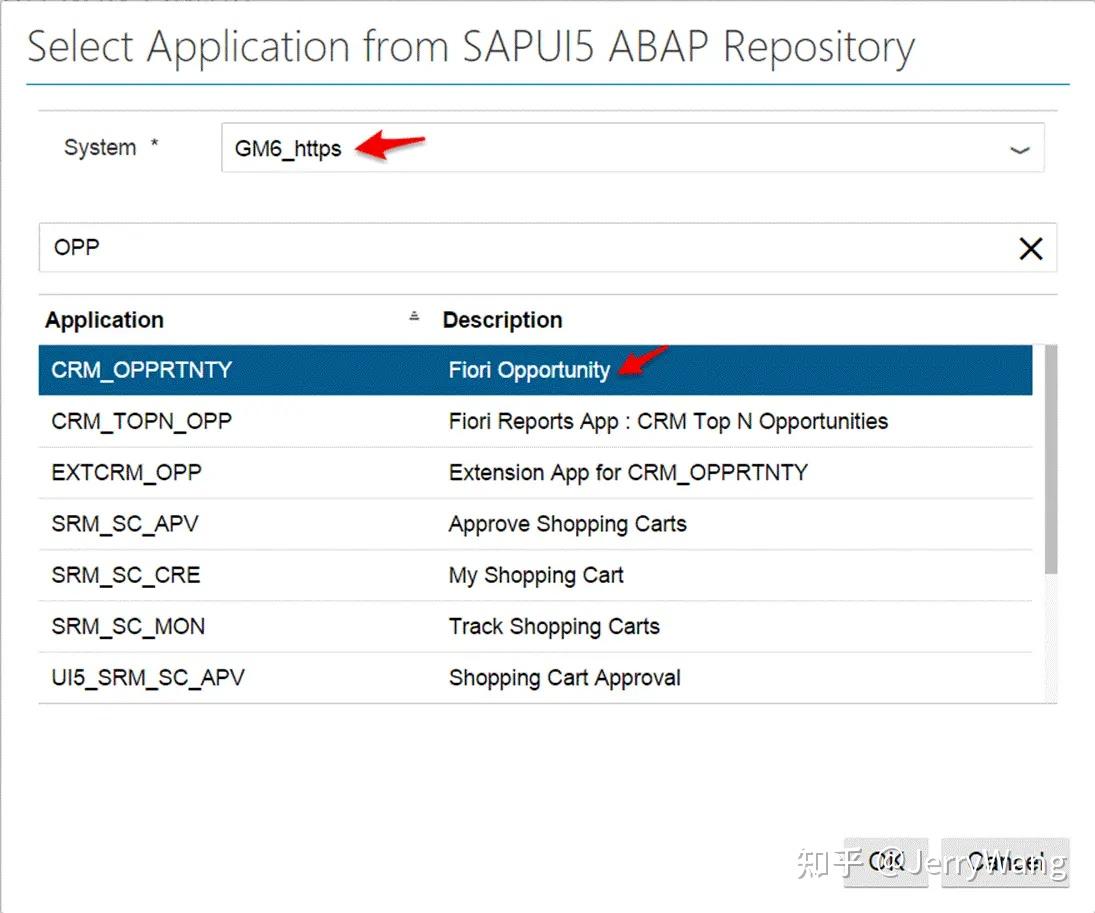Viewport: 1095px width, 913px height.
Task: Click the ascending sort icon beside Application header
Action: (x=416, y=315)
